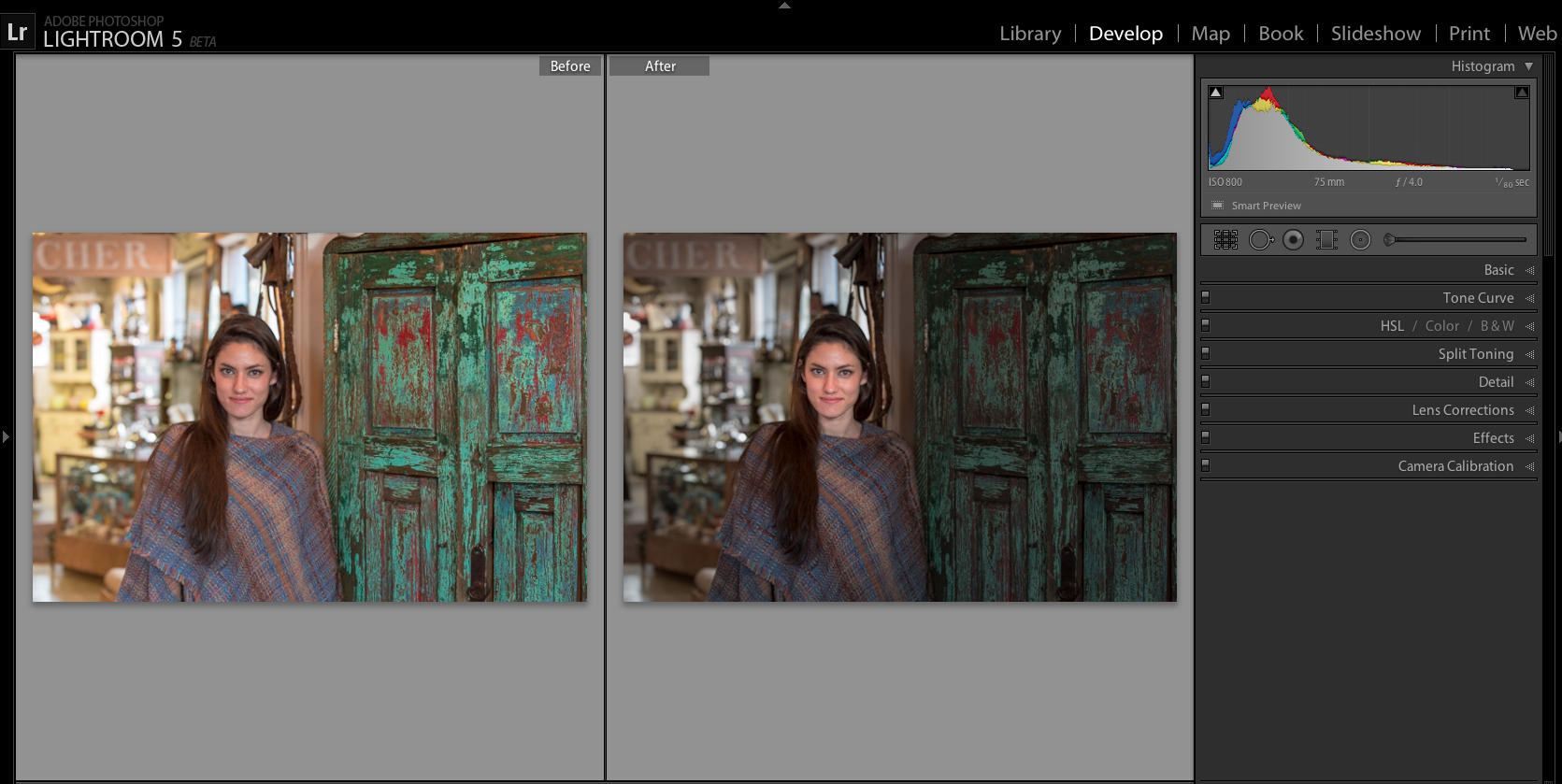Show the left panel with edge arrow

pyautogui.click(x=6, y=436)
